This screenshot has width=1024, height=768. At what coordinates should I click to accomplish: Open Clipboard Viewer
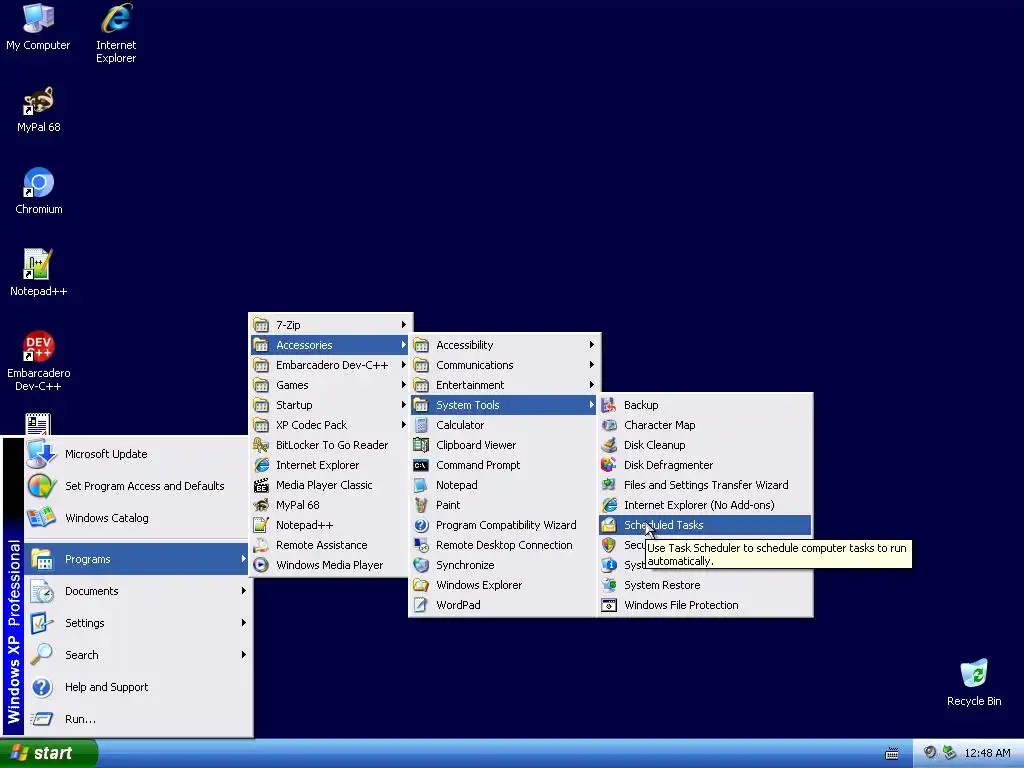coord(504,445)
